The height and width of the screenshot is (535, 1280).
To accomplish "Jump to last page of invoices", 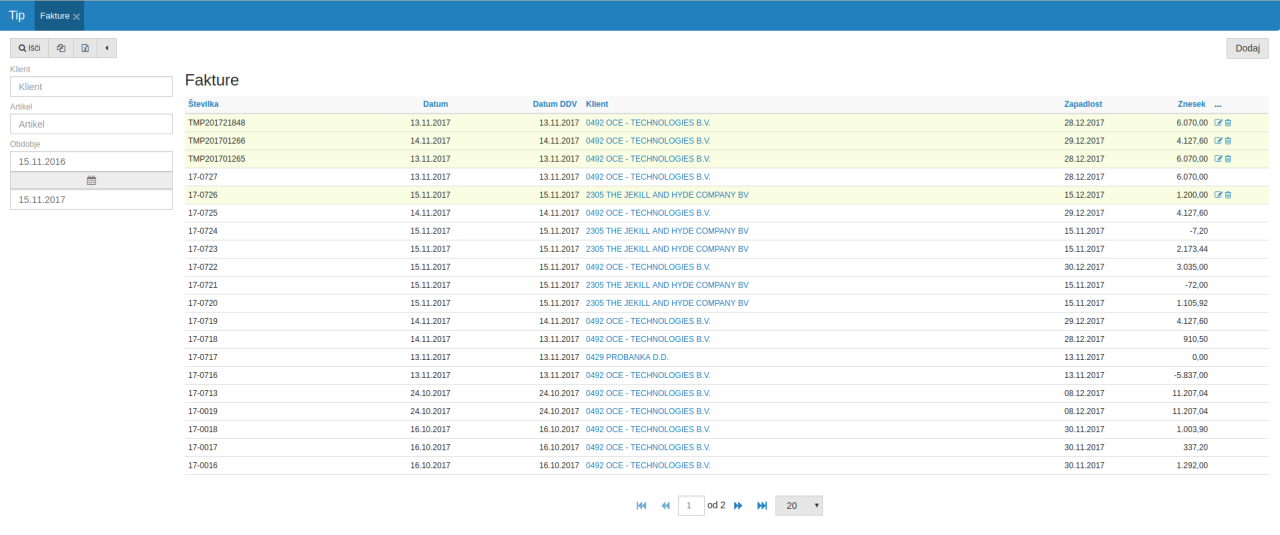I will pyautogui.click(x=762, y=506).
